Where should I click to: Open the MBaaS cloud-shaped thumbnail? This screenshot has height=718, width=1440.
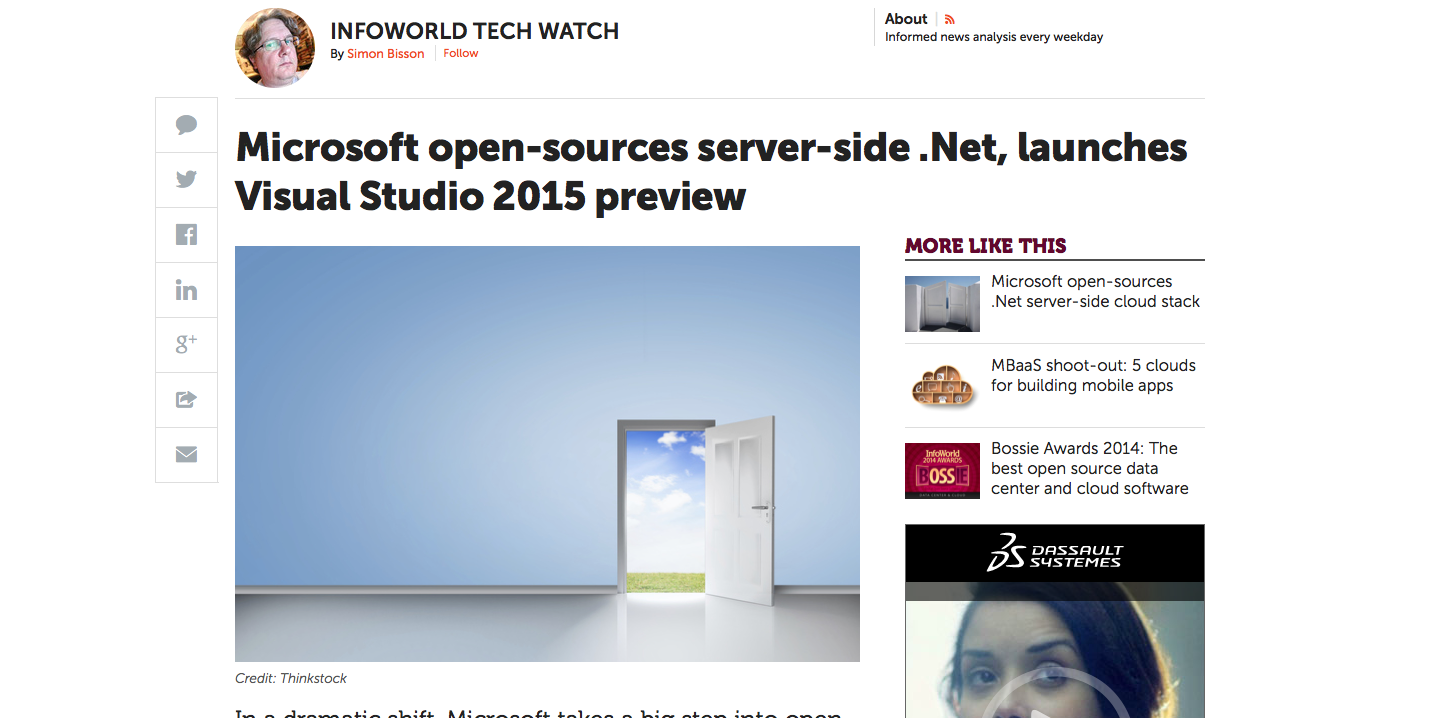coord(942,386)
